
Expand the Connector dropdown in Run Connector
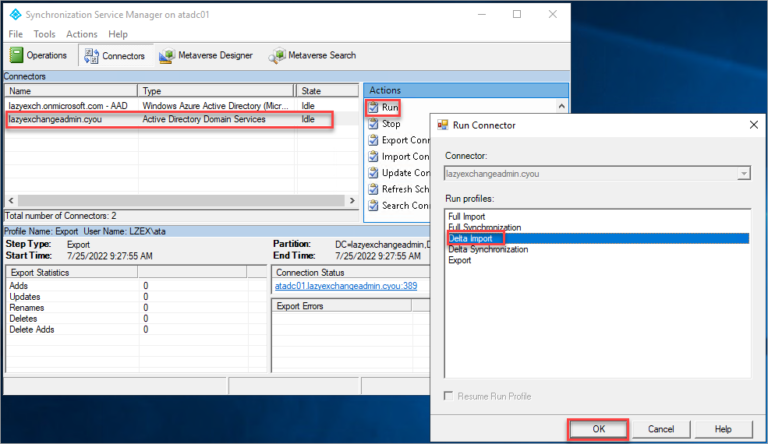click(x=742, y=173)
